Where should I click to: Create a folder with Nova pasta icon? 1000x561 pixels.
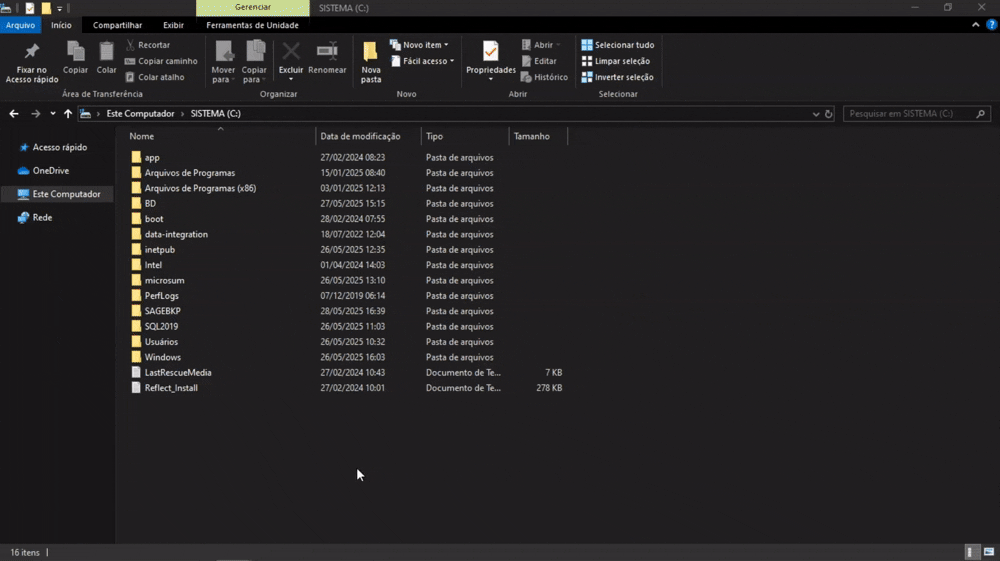pos(370,52)
